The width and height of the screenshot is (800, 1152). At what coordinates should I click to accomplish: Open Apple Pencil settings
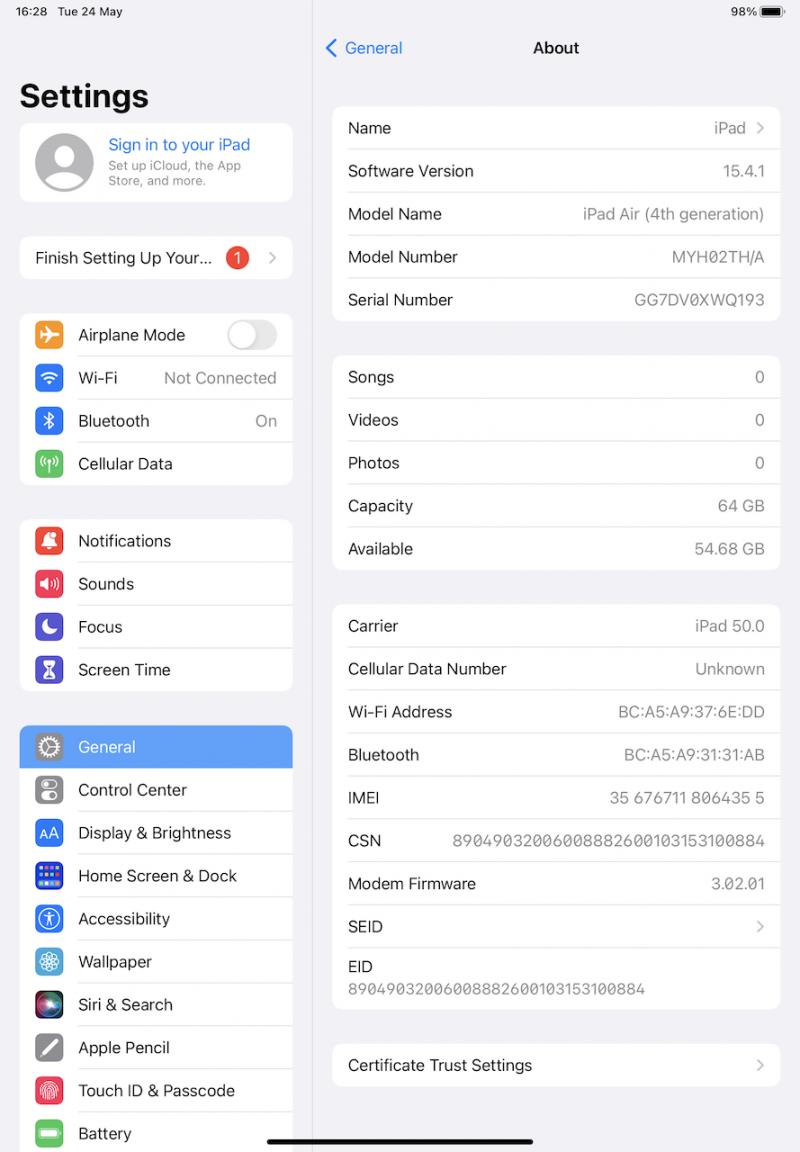coord(156,1048)
